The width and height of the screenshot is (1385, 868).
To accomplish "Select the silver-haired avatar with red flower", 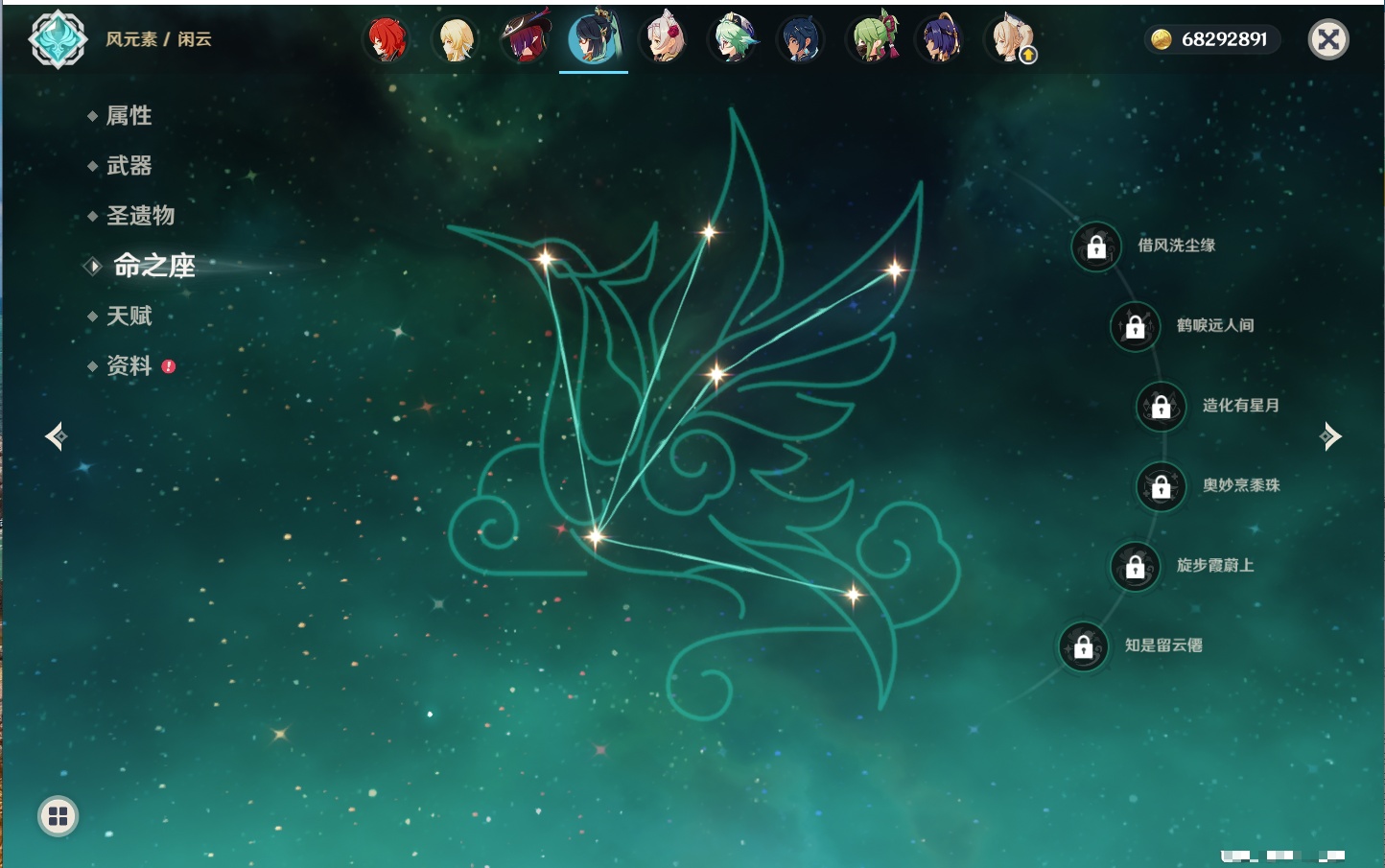I will pyautogui.click(x=664, y=40).
